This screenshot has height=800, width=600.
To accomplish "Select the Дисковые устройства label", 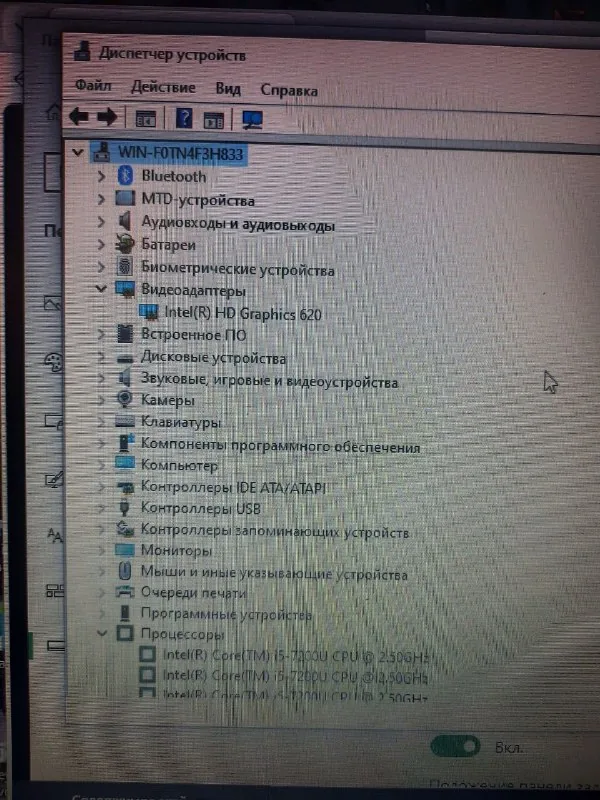I will coord(213,357).
